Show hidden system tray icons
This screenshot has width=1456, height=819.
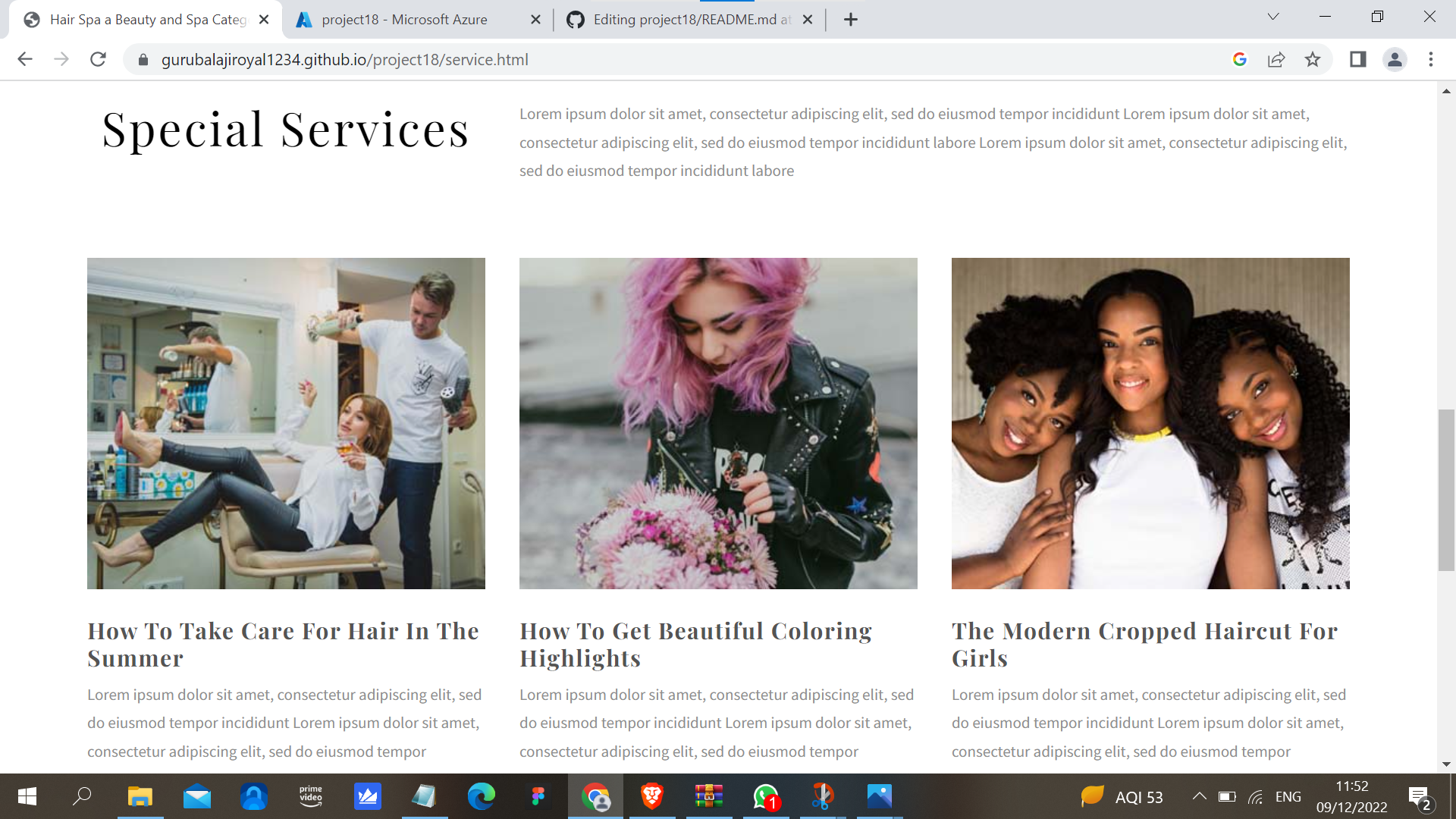[1199, 796]
